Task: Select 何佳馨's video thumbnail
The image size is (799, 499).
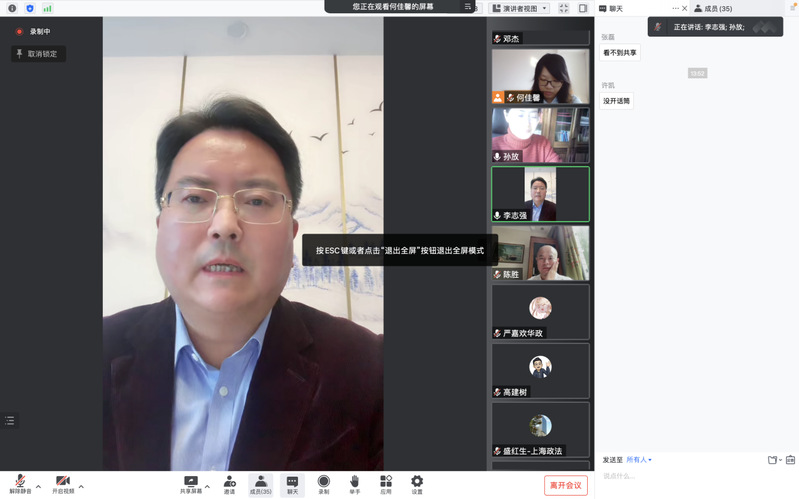Action: point(540,76)
